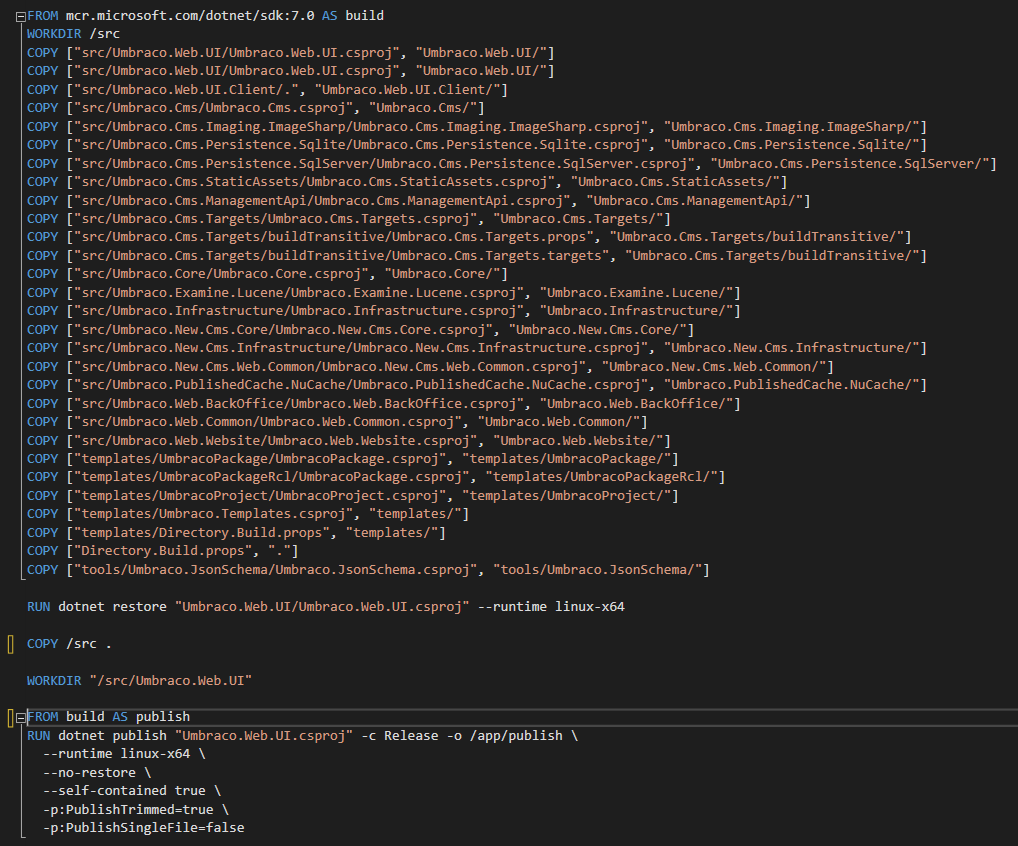Click the Umbraco.Web.BackOffice.csproj COPY line
1018x846 pixels.
click(x=384, y=404)
